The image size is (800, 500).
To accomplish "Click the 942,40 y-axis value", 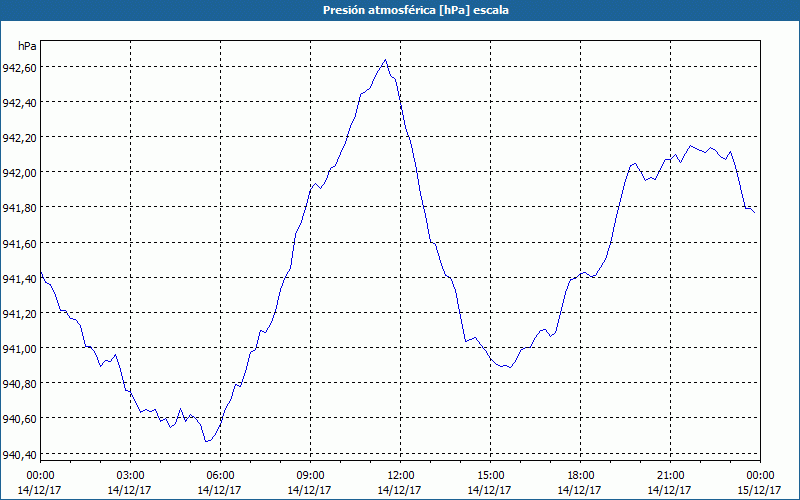I will tap(19, 103).
